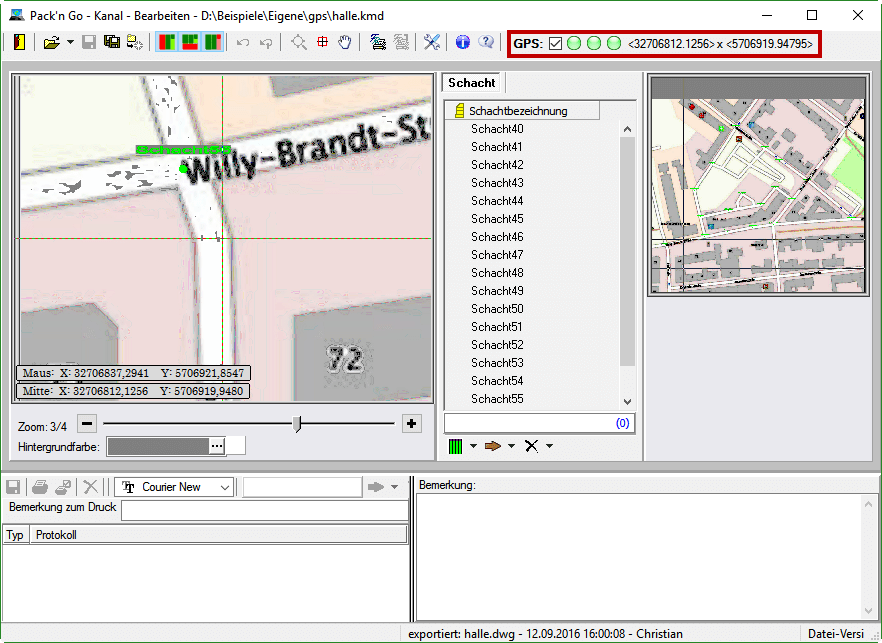The height and width of the screenshot is (643, 882).
Task: Select the pan hand tool
Action: (345, 42)
